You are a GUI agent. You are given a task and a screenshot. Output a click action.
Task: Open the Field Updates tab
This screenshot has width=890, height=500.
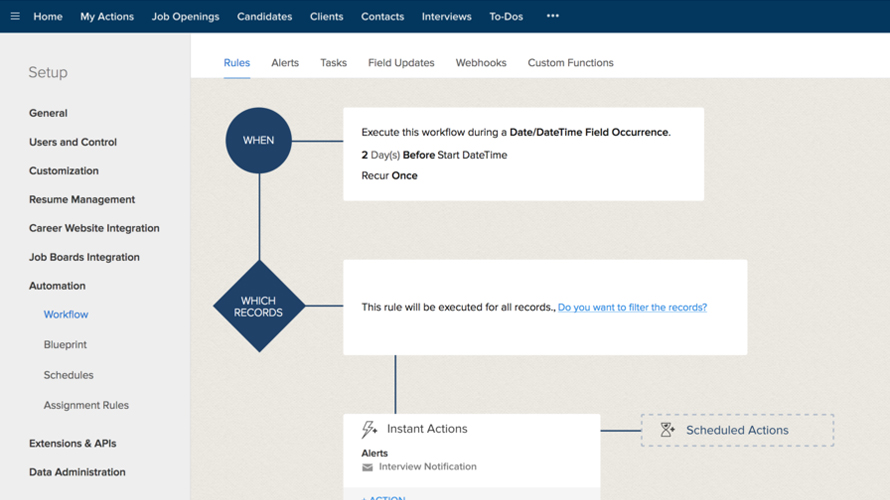click(401, 63)
